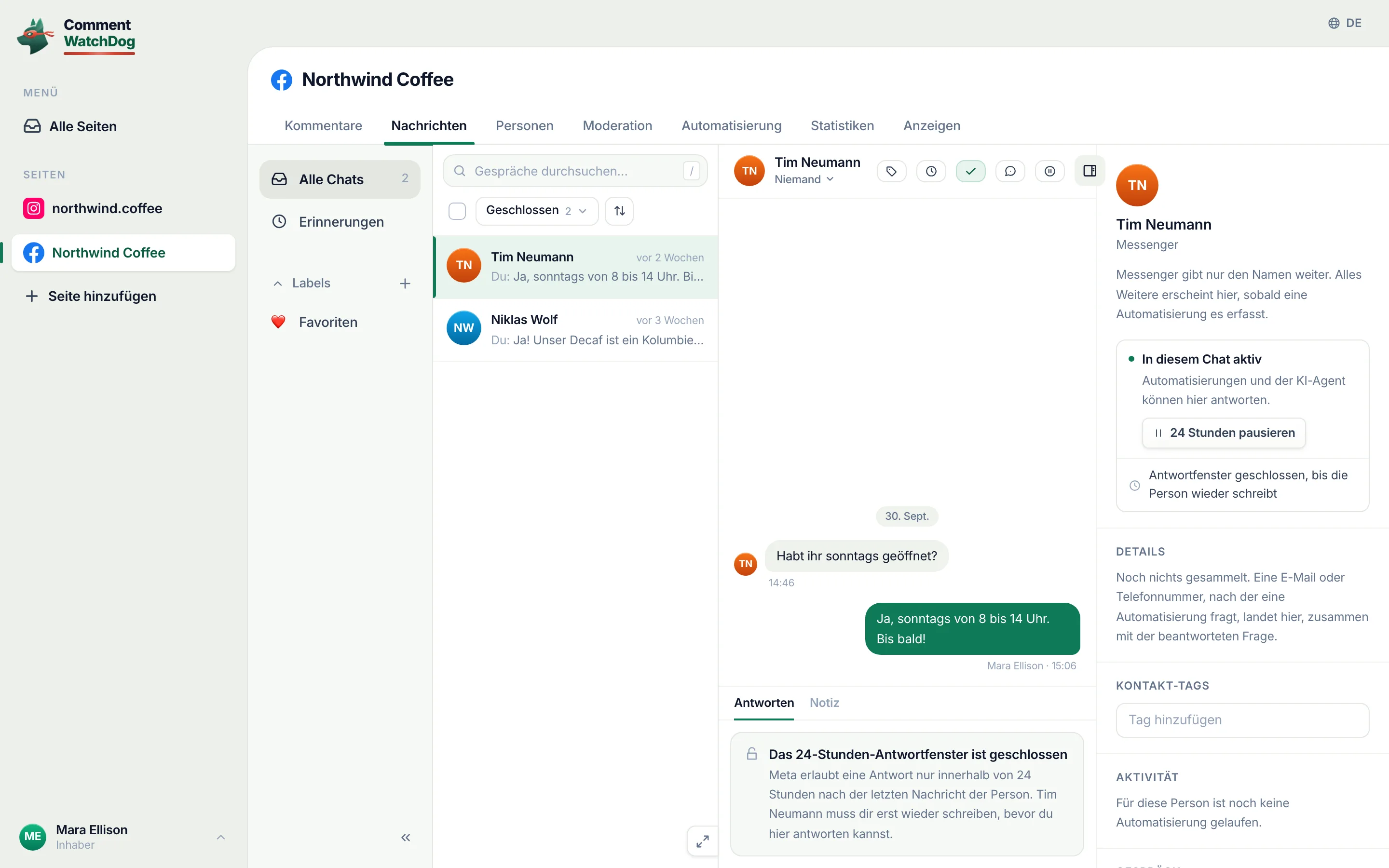Open the northwind.coffee Instagram page
This screenshot has height=868, width=1389.
tap(123, 208)
